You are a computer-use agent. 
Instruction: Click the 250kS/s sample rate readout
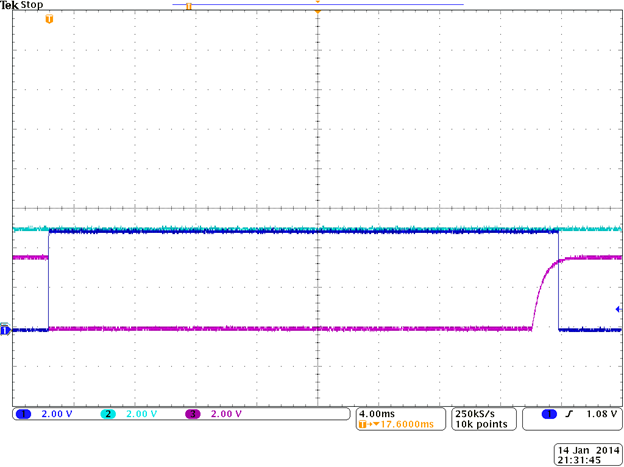click(x=475, y=413)
